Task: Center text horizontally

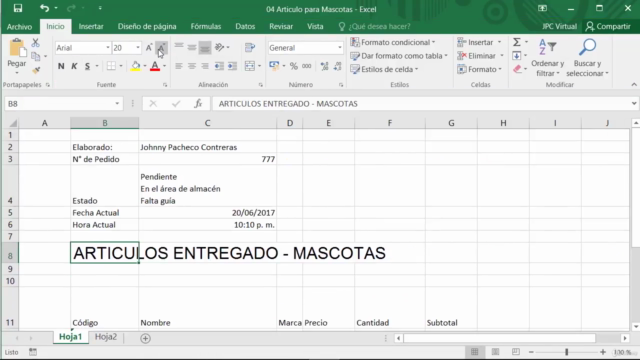Action: pyautogui.click(x=191, y=66)
